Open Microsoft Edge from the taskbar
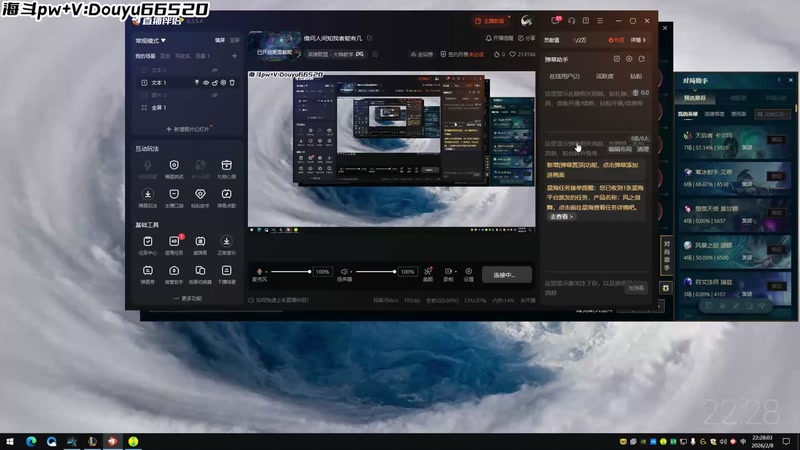The height and width of the screenshot is (450, 800). pos(31,441)
